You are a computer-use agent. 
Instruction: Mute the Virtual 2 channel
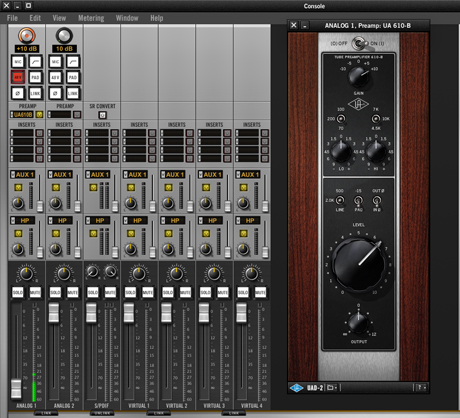coord(185,292)
